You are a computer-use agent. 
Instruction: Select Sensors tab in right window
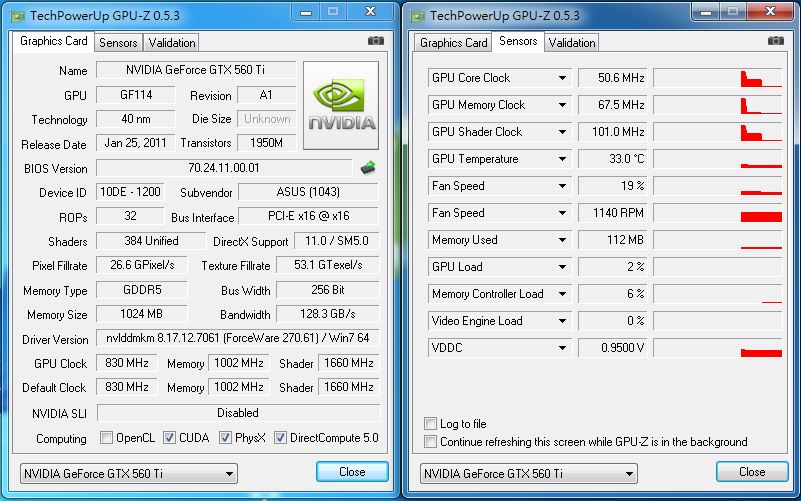518,41
